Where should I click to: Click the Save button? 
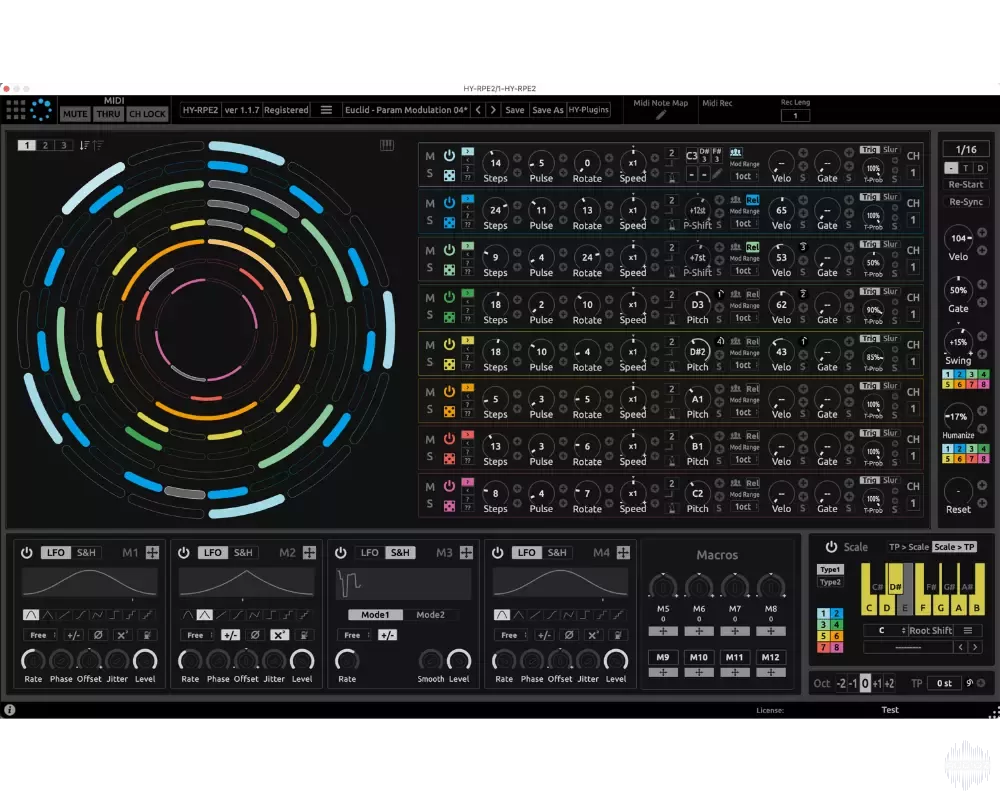coord(515,110)
